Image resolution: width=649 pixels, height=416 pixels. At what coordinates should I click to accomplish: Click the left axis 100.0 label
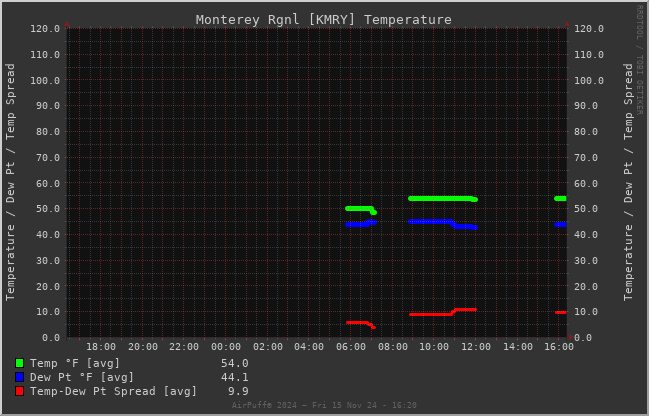(x=45, y=80)
